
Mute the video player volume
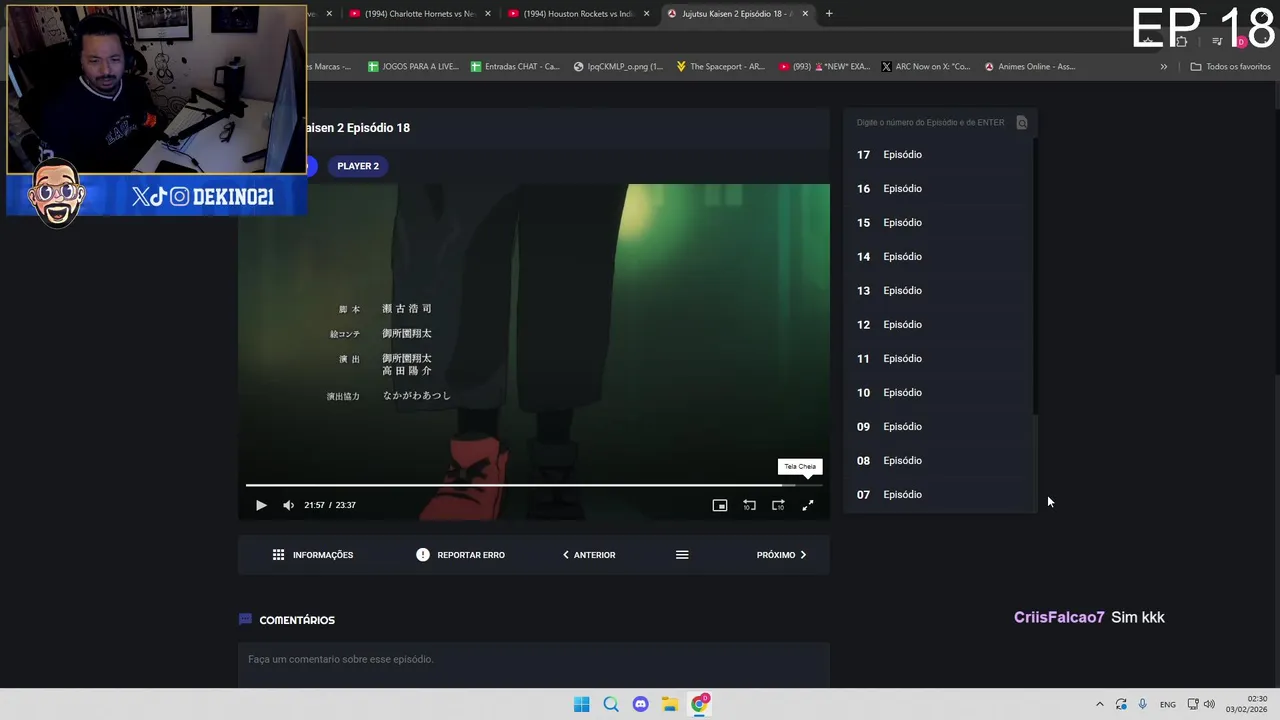point(288,505)
